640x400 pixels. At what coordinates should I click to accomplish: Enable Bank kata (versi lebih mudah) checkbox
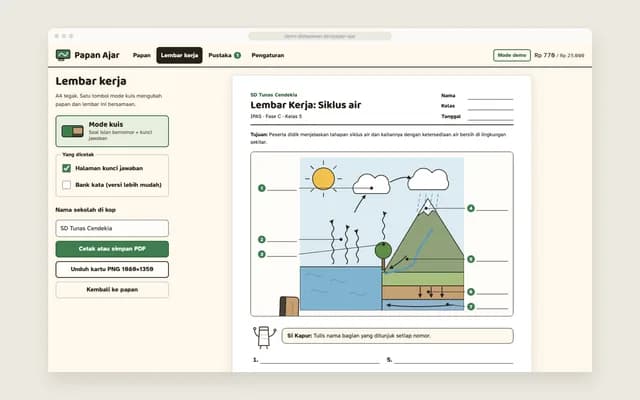67,185
